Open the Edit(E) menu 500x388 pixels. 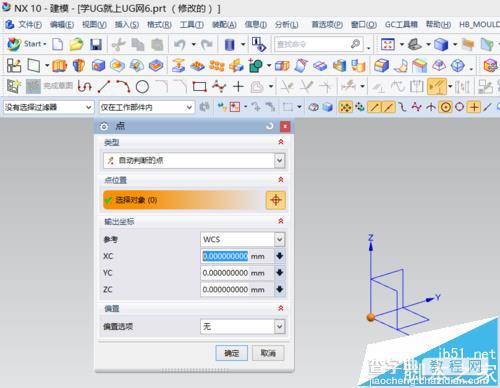click(x=62, y=24)
